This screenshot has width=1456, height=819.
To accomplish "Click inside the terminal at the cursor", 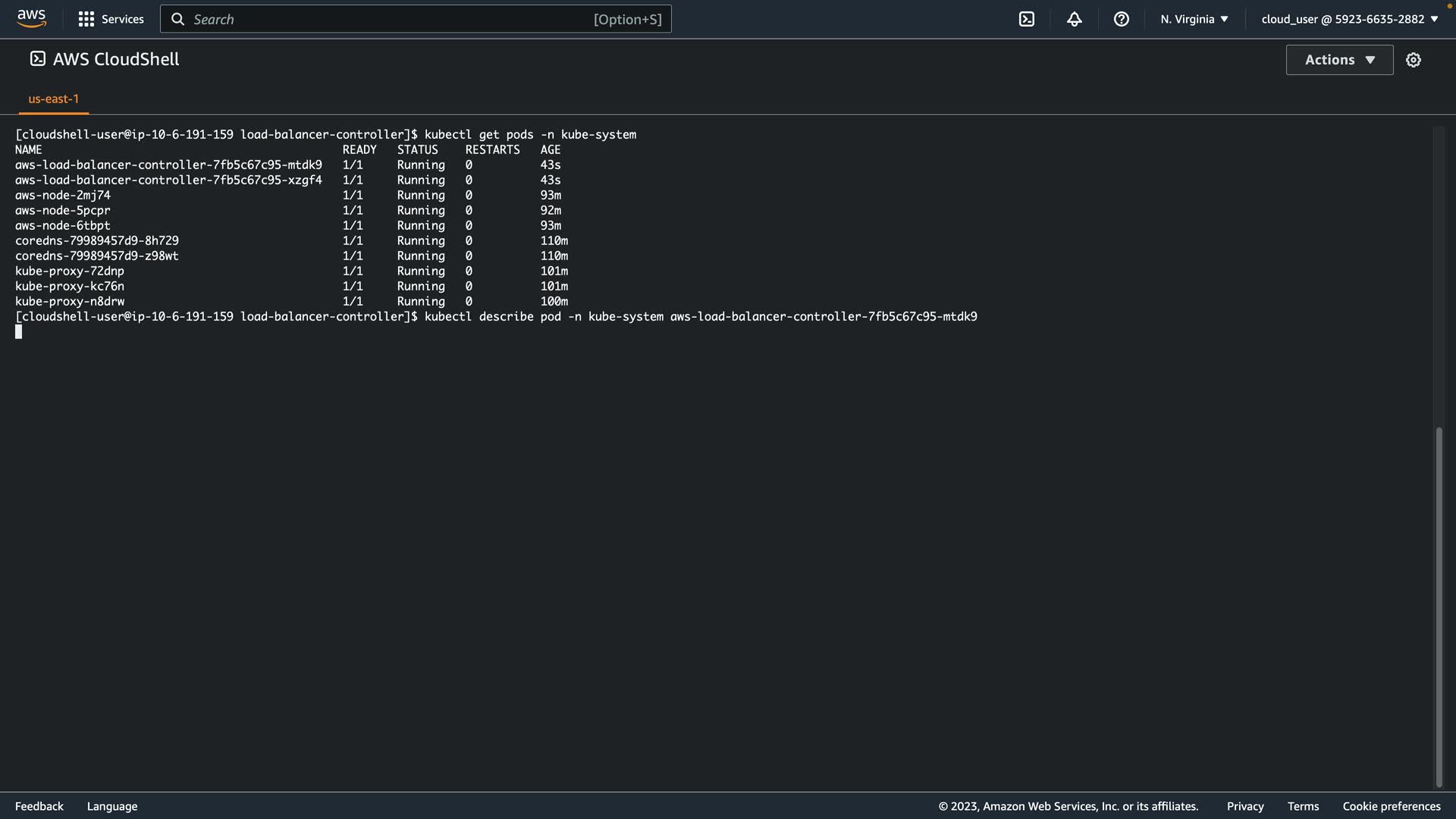I will click(x=19, y=332).
